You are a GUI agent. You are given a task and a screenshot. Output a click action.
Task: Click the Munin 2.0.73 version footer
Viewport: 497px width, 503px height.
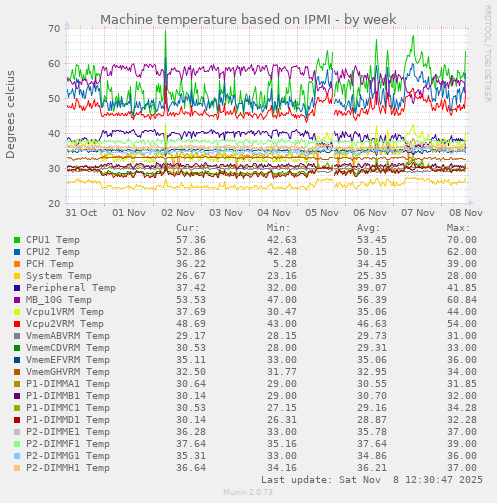248,492
